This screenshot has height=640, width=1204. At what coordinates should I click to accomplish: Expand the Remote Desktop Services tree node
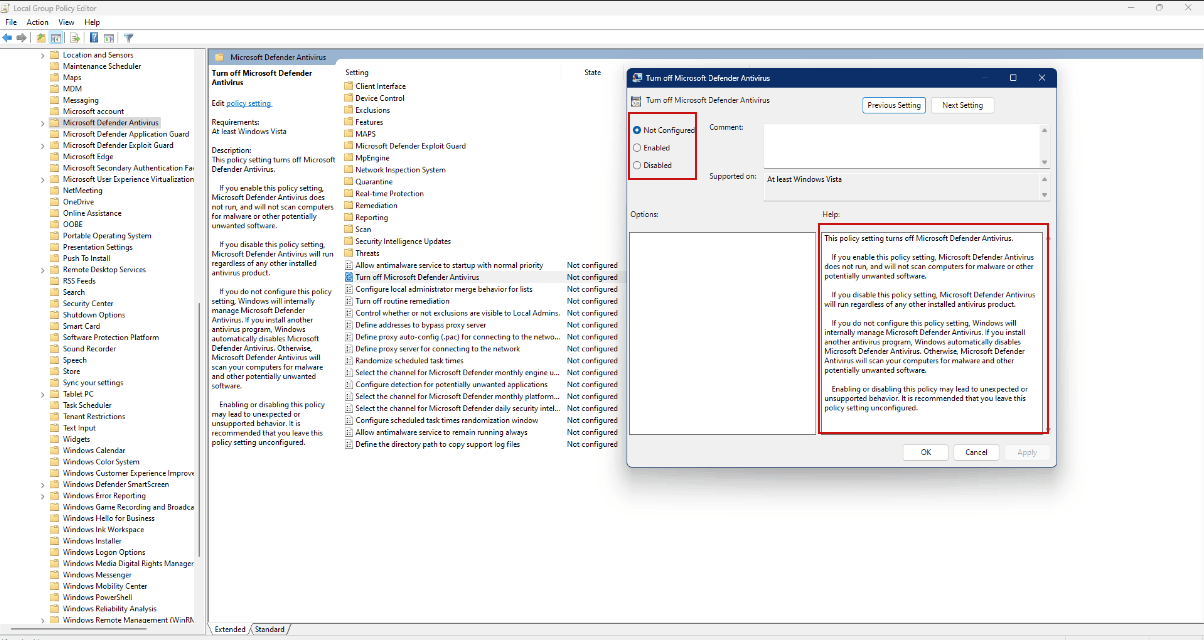(43, 270)
